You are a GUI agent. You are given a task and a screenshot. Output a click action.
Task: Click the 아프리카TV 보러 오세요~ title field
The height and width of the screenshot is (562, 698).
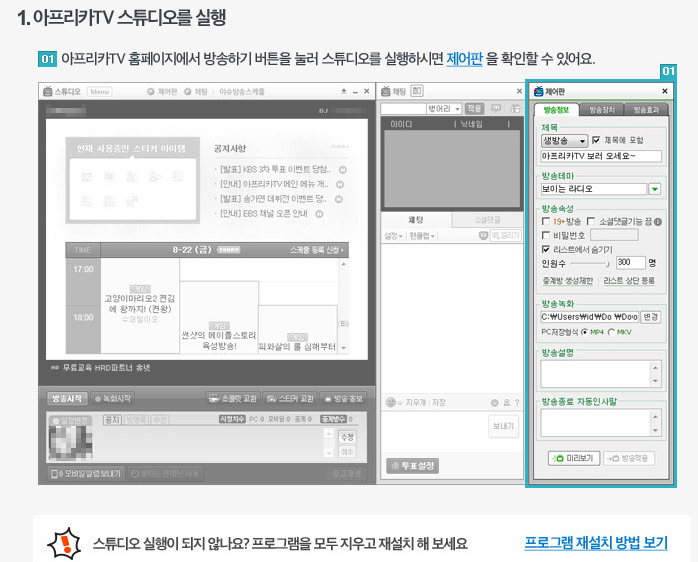601,156
